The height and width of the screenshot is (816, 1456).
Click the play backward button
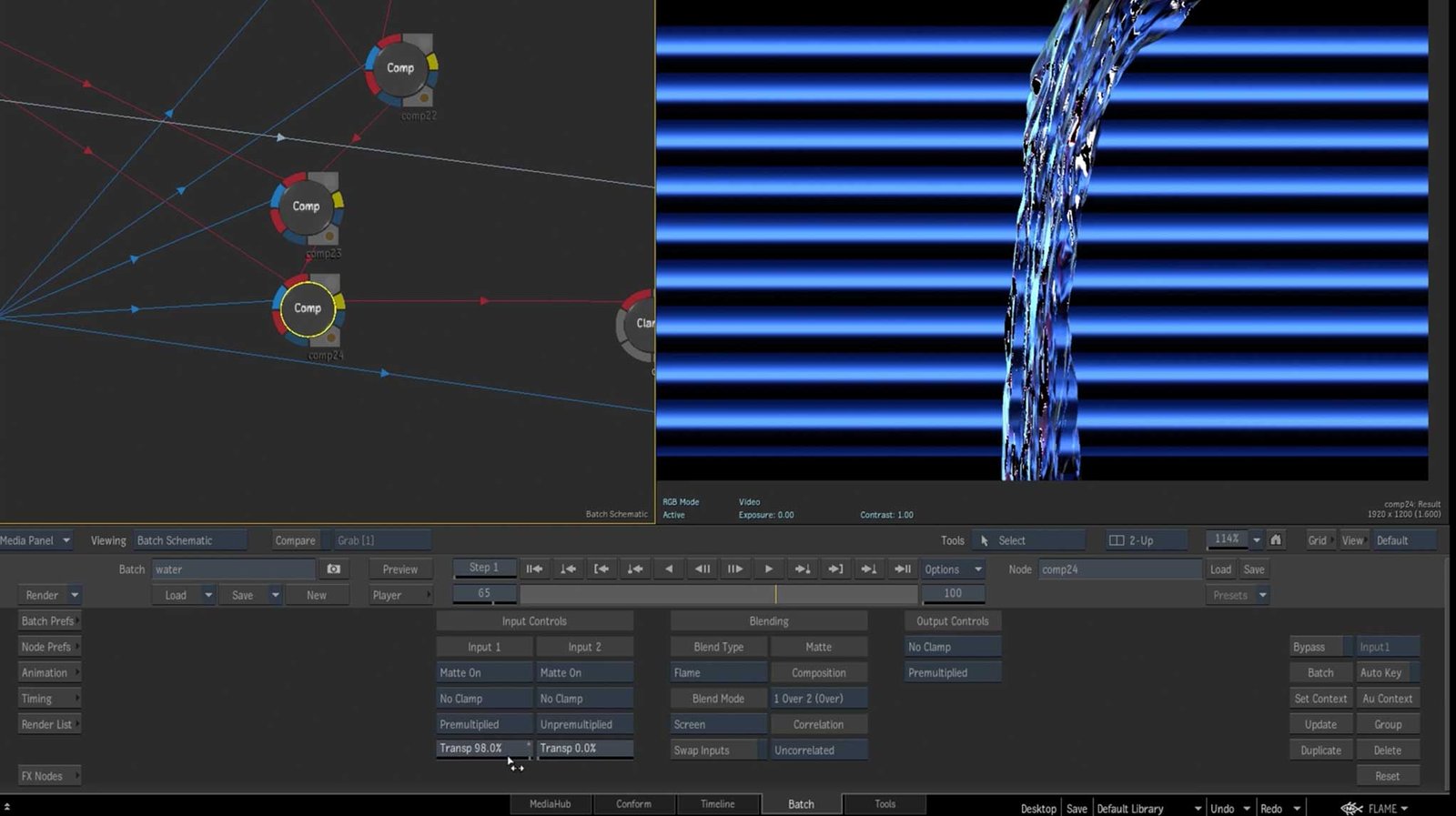point(669,569)
